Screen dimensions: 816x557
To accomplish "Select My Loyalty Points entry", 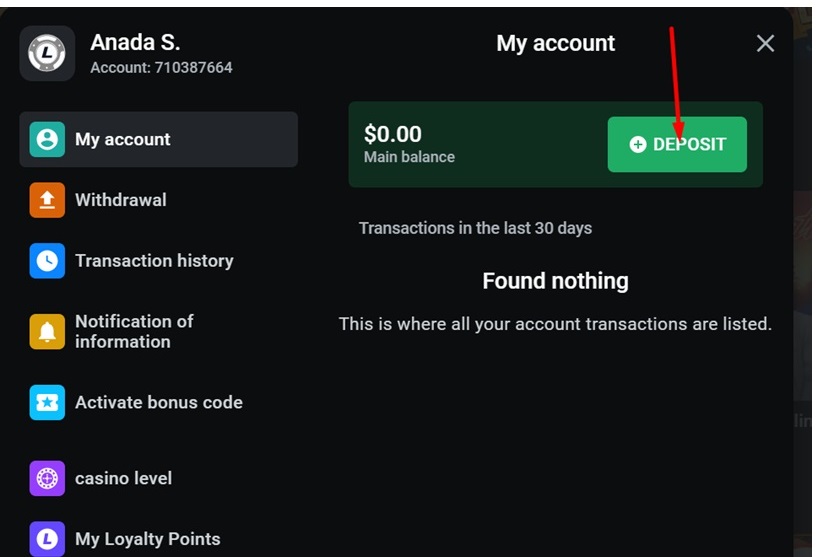I will tap(147, 539).
